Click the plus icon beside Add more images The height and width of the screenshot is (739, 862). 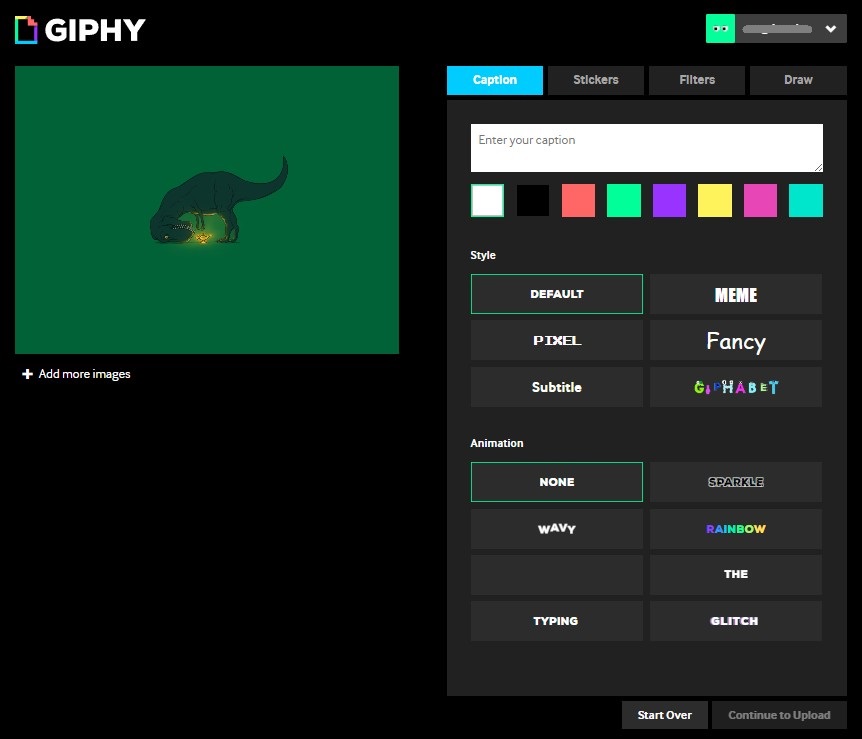(27, 374)
